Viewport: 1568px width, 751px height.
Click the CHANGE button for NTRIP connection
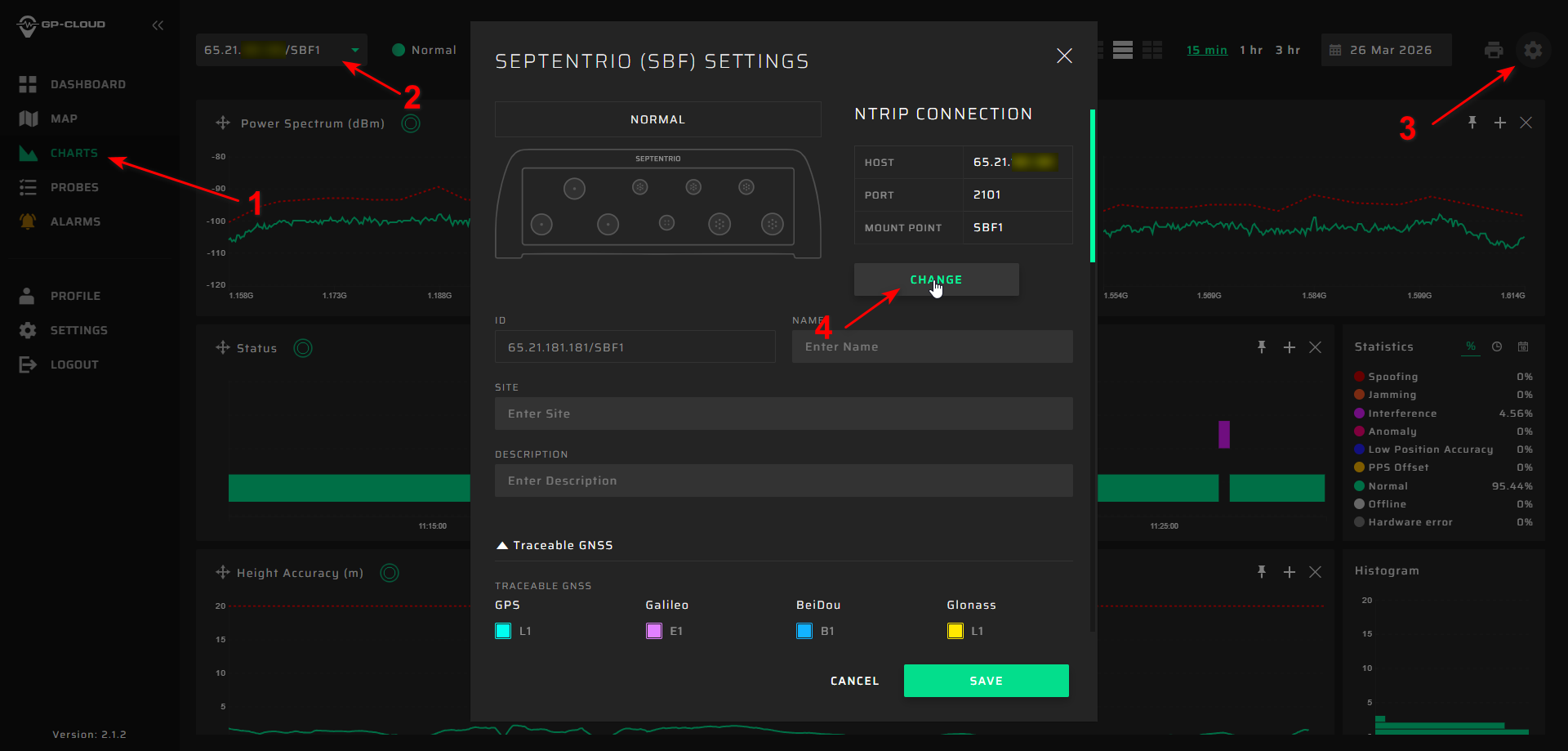(937, 279)
